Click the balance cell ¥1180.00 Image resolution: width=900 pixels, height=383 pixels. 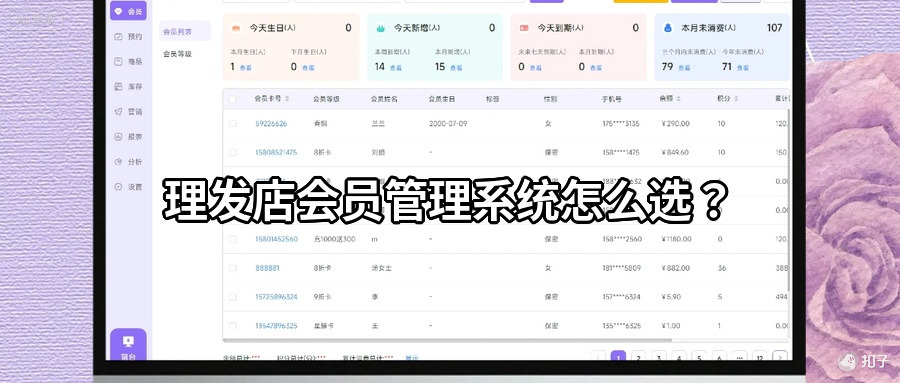[x=676, y=239]
